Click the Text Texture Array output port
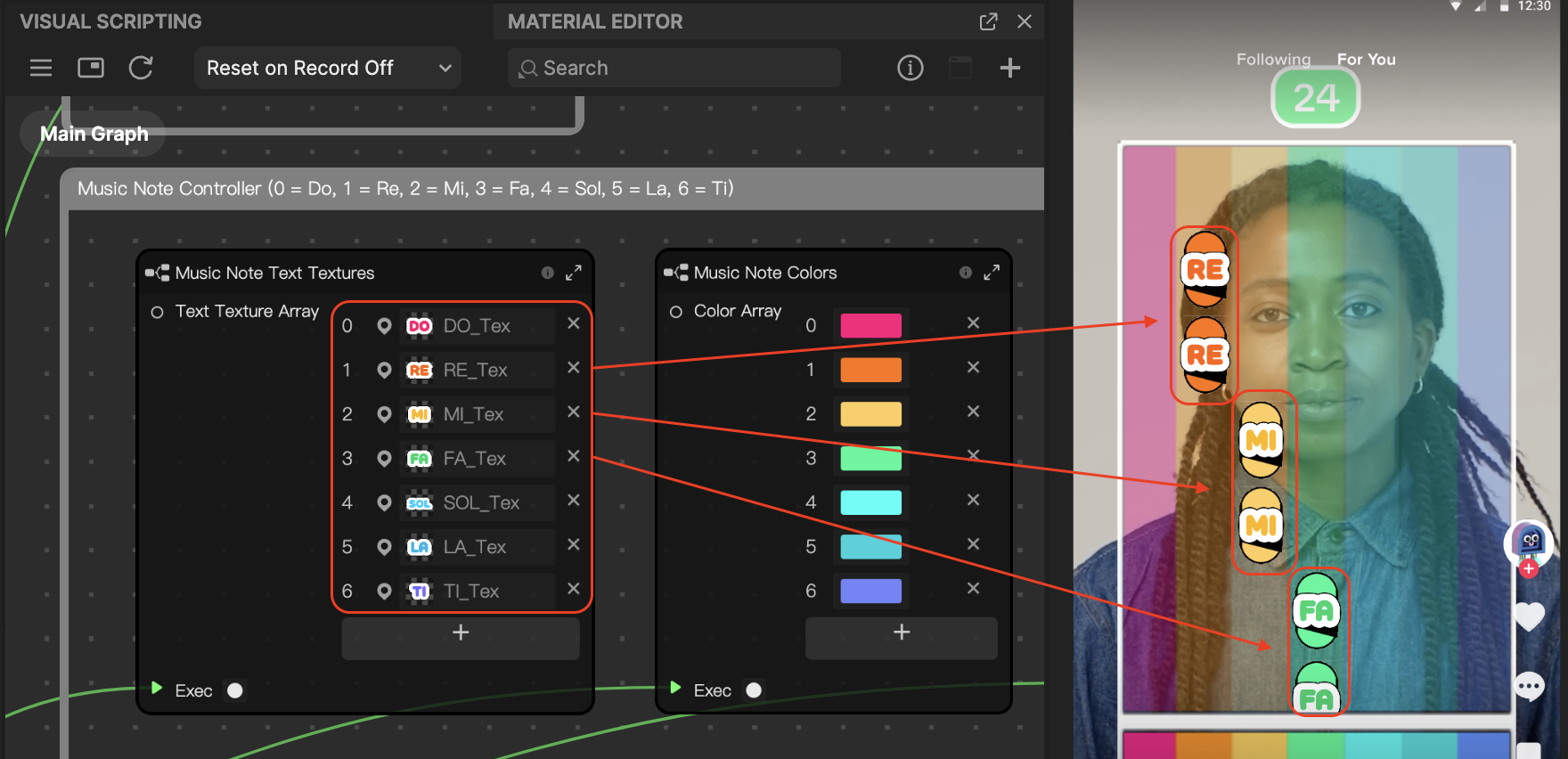This screenshot has height=759, width=1568. pyautogui.click(x=158, y=312)
